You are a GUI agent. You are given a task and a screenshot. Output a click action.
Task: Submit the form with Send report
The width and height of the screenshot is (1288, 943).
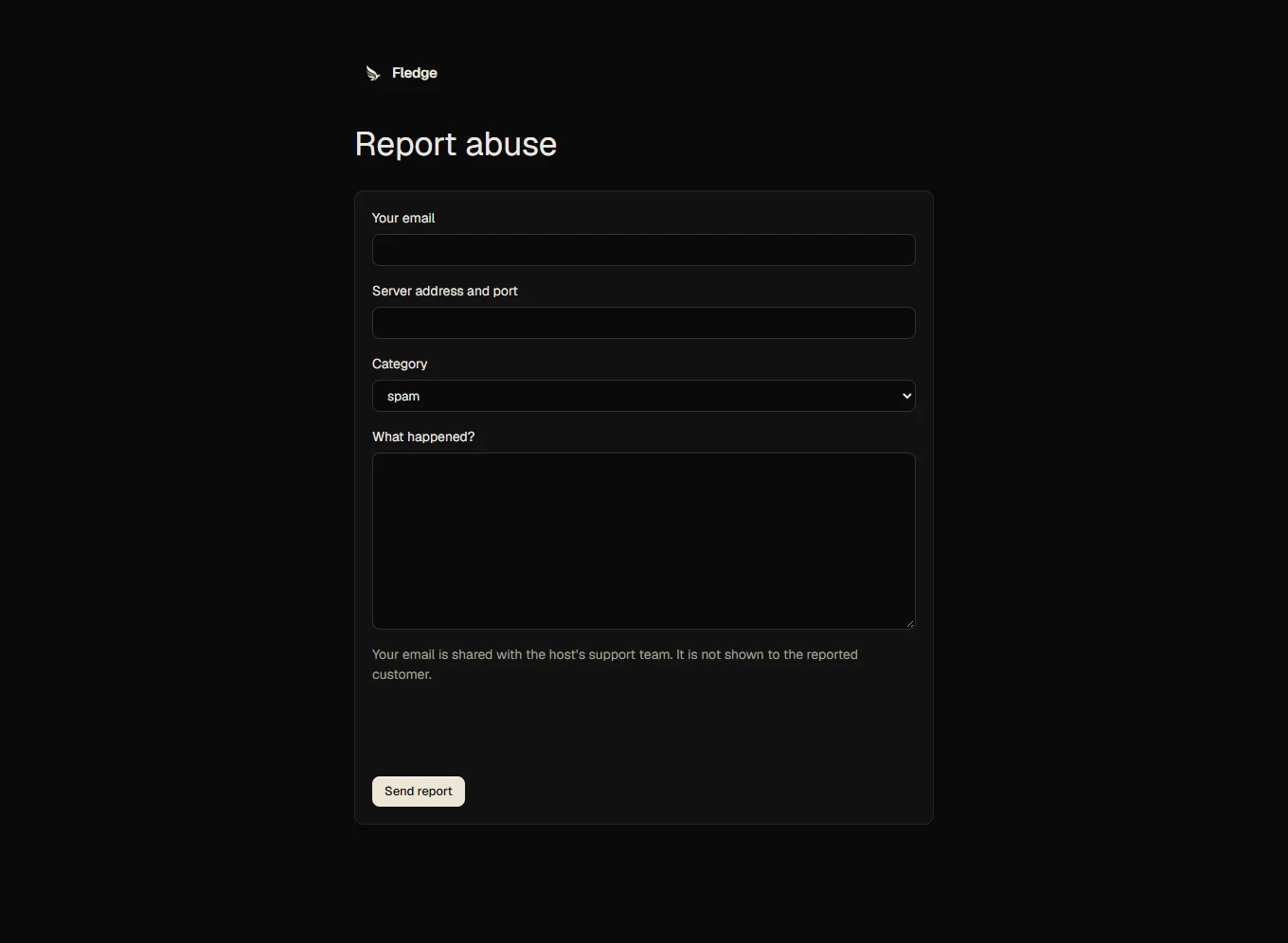[x=419, y=792]
